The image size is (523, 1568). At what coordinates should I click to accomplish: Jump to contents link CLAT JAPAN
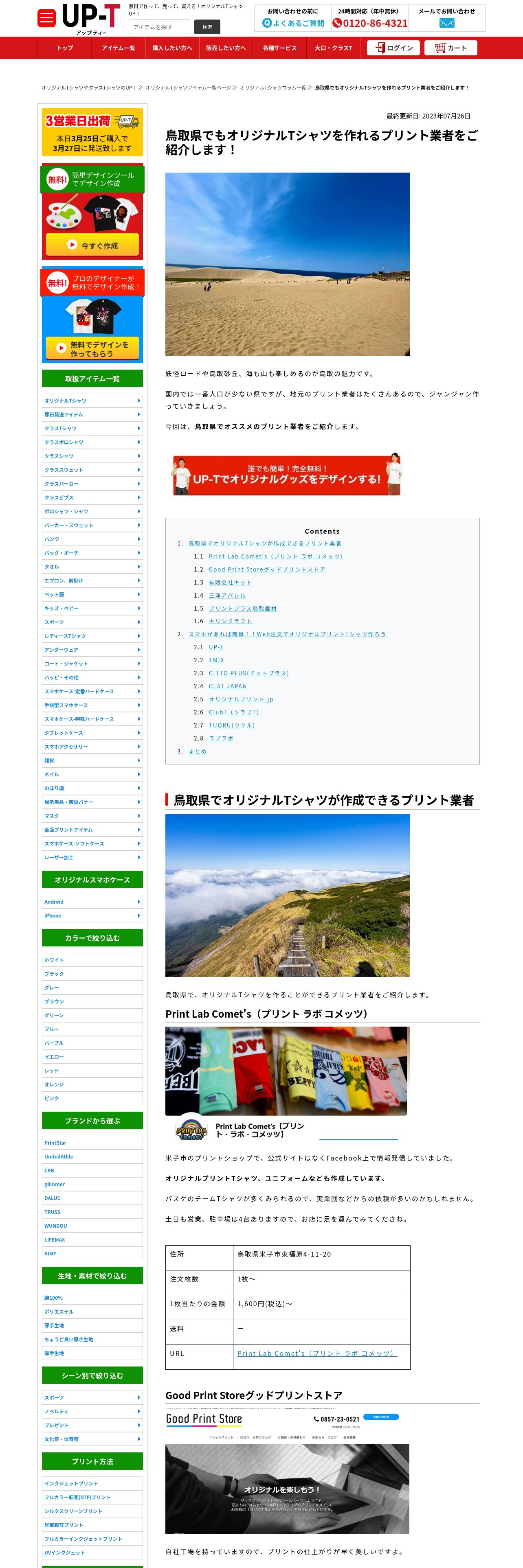[228, 686]
